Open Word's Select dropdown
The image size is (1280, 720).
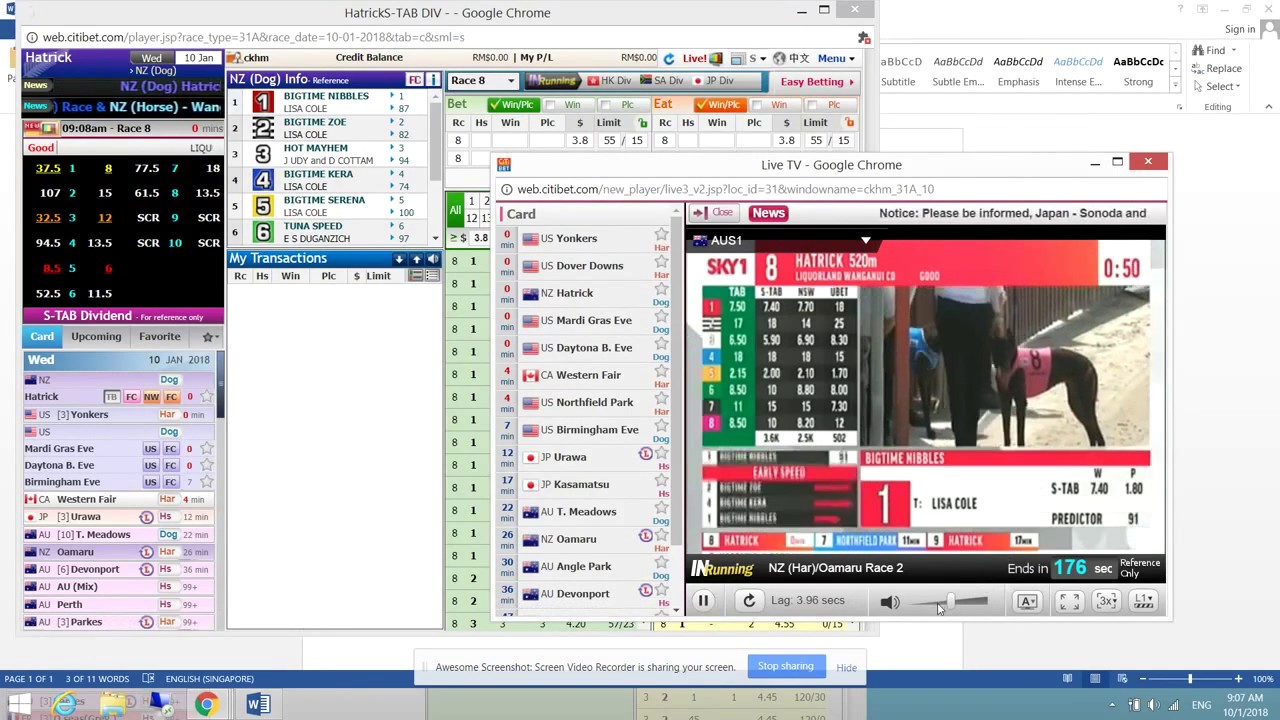(1223, 86)
